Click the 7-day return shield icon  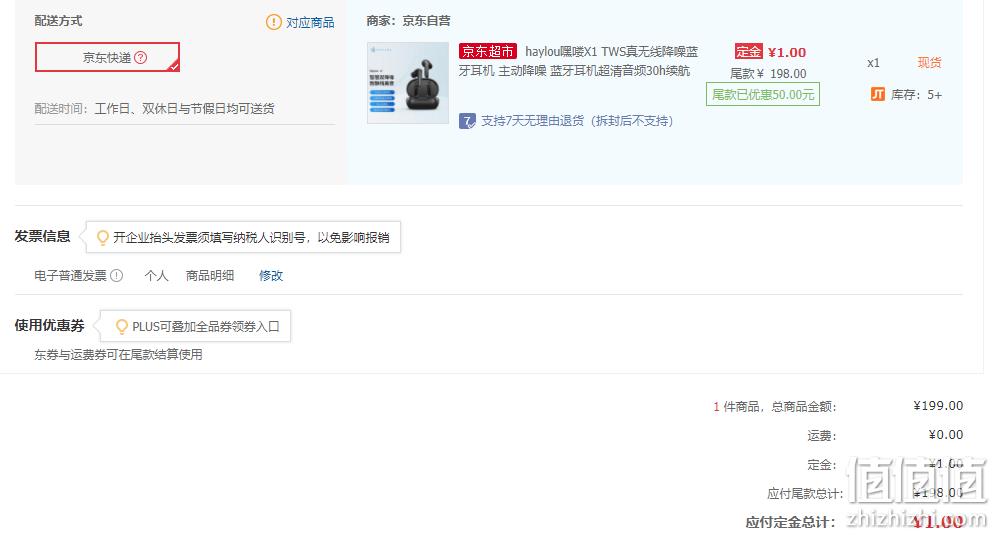point(468,121)
